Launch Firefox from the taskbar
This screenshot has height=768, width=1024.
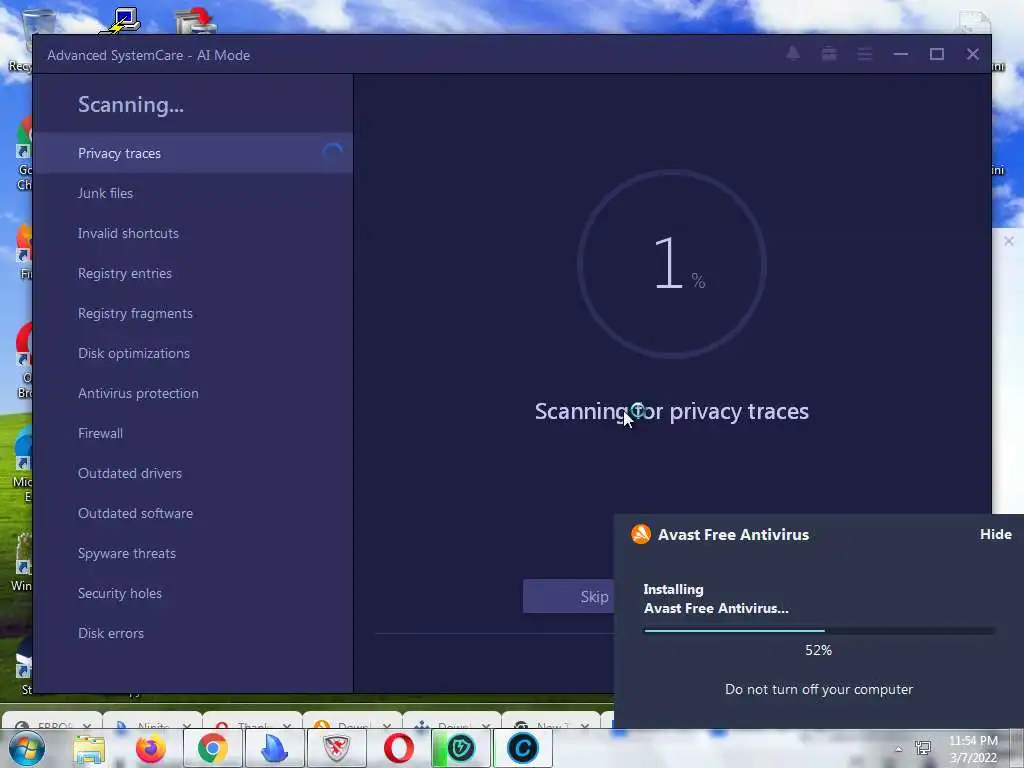[150, 748]
